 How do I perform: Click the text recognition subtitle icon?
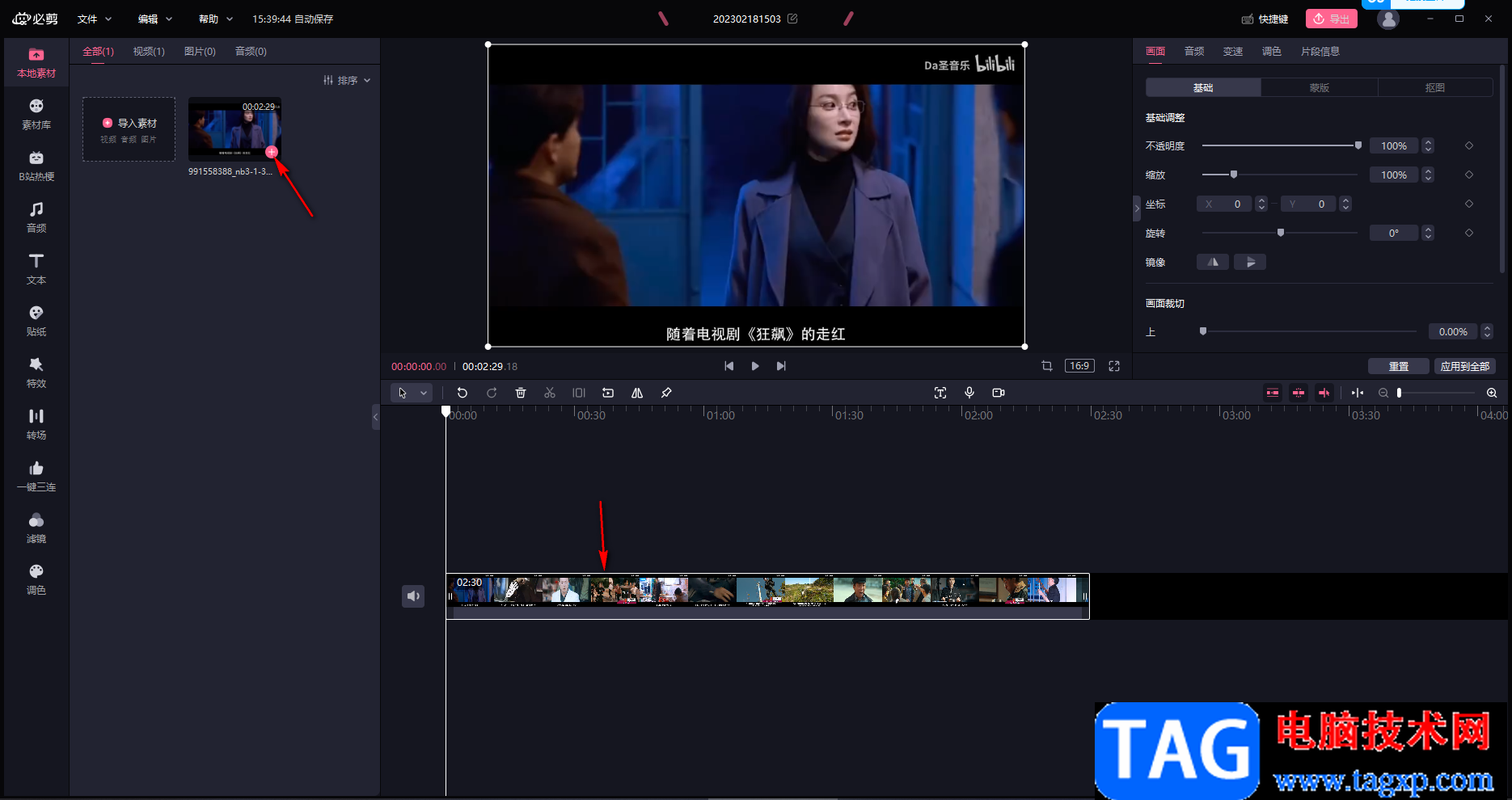click(x=940, y=393)
